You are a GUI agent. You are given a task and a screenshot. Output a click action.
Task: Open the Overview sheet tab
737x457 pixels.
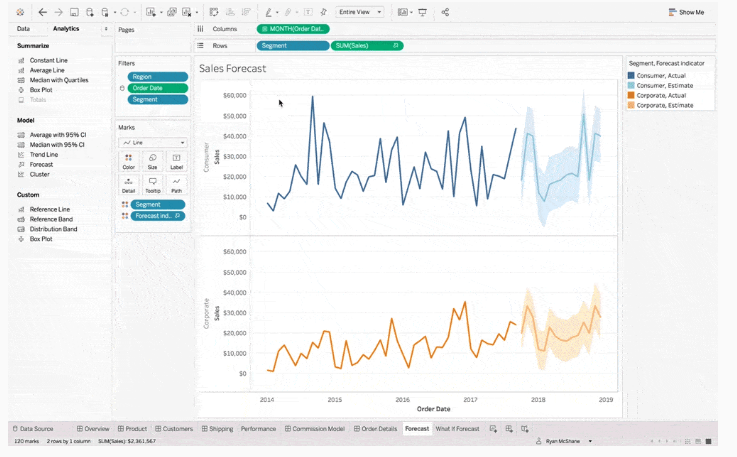93,429
